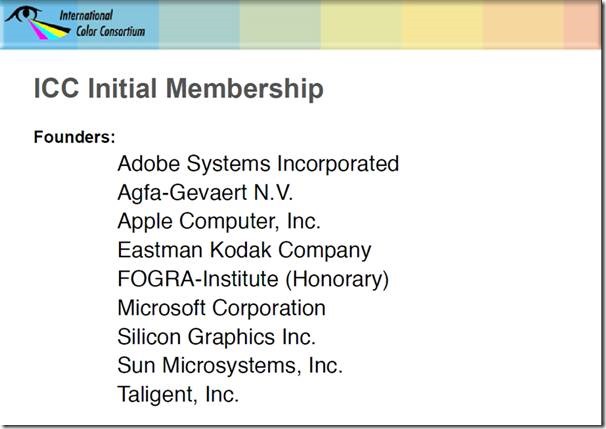Select Silicon Graphics Inc. entry
This screenshot has width=606, height=429.
[217, 337]
